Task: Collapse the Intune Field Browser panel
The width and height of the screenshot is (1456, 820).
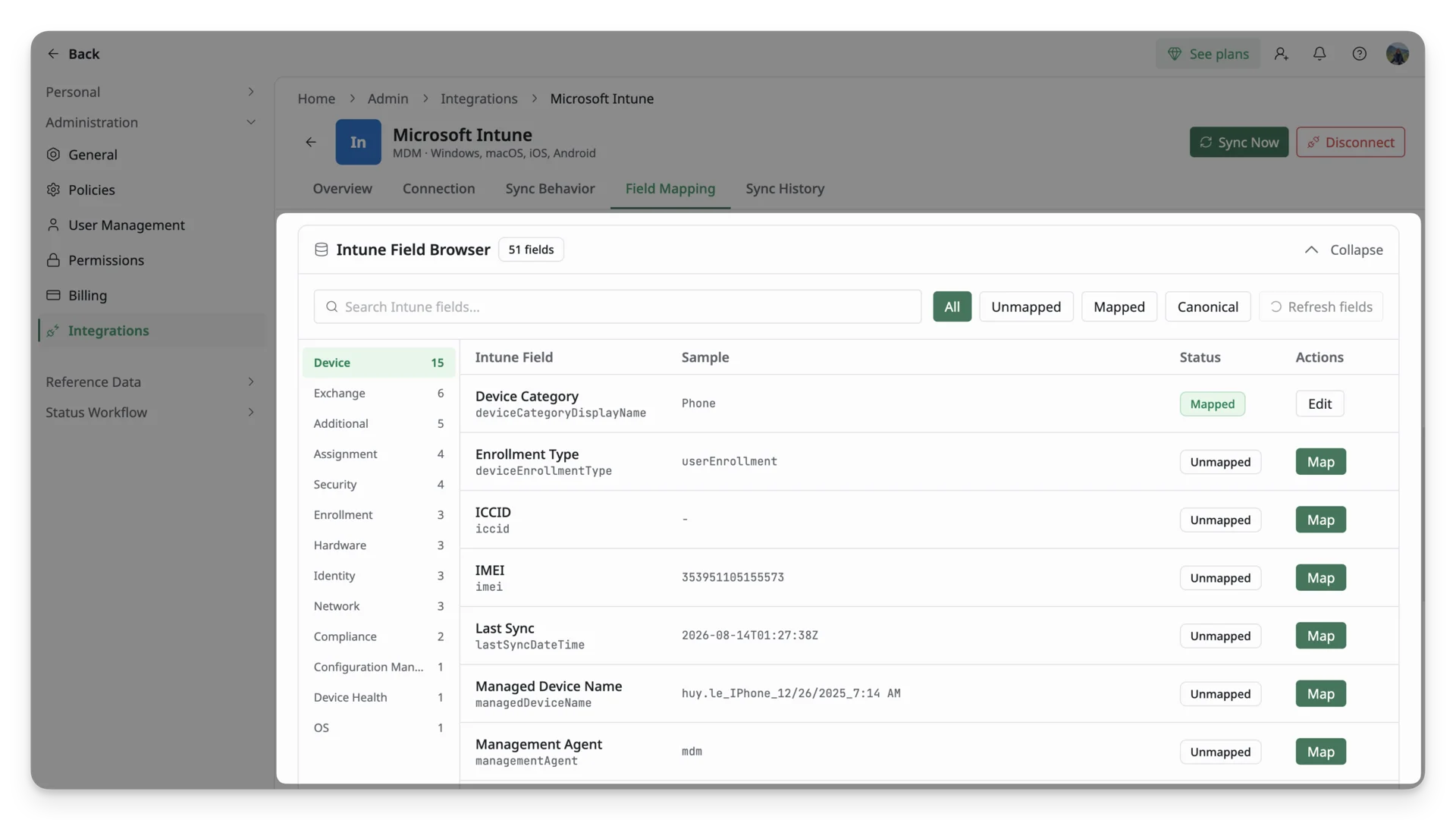Action: point(1343,250)
